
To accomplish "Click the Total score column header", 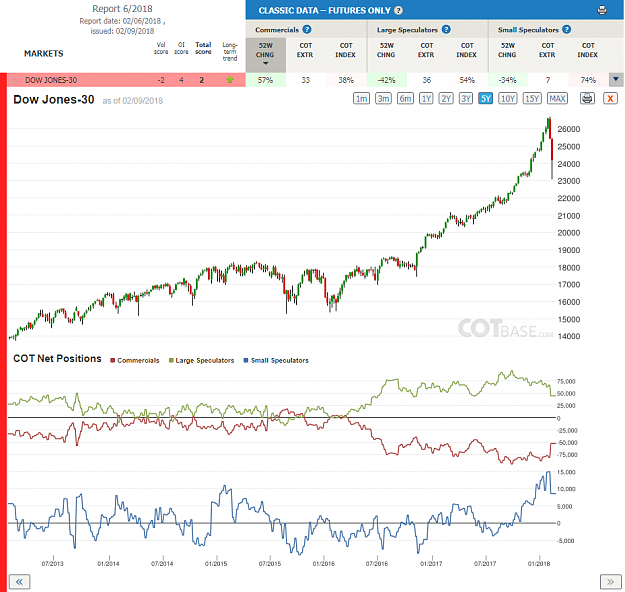I will click(203, 48).
